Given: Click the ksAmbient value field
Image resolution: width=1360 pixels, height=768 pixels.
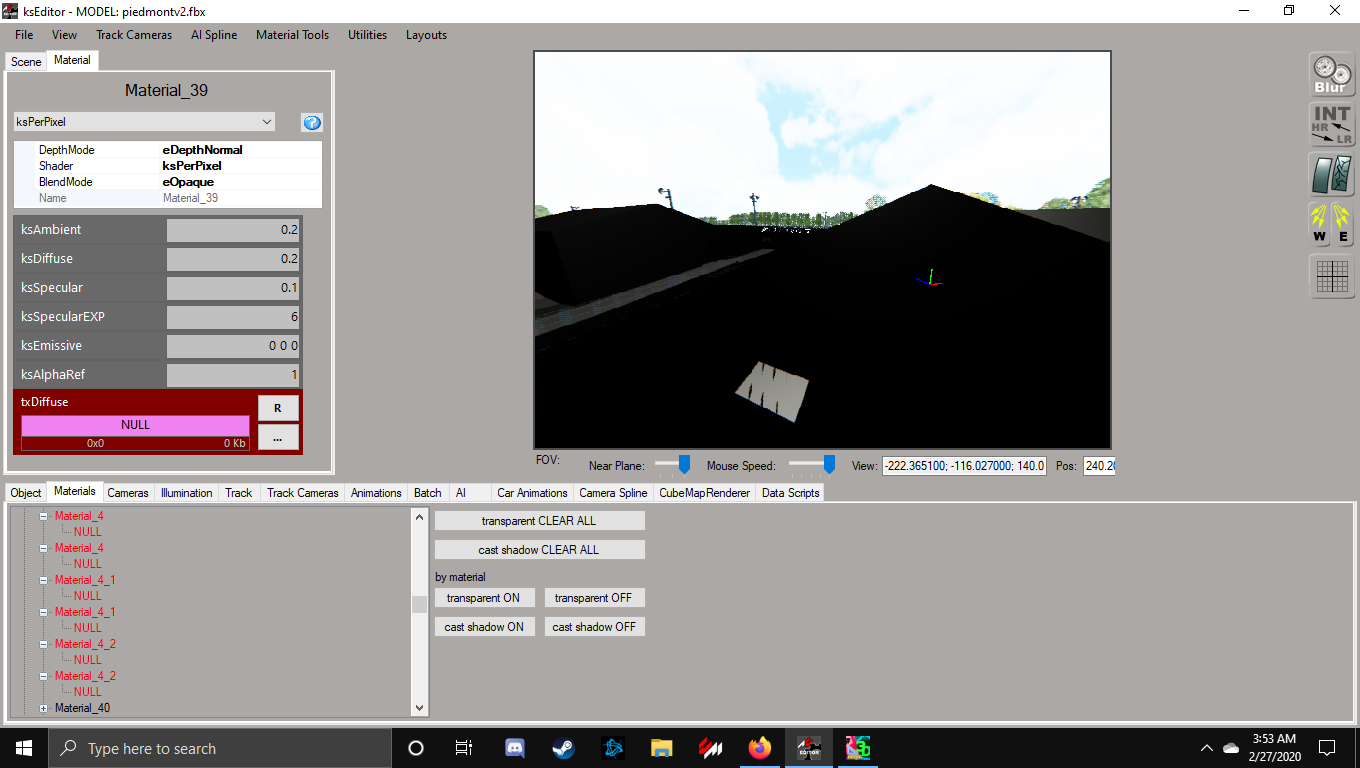Looking at the screenshot, I should tap(233, 230).
